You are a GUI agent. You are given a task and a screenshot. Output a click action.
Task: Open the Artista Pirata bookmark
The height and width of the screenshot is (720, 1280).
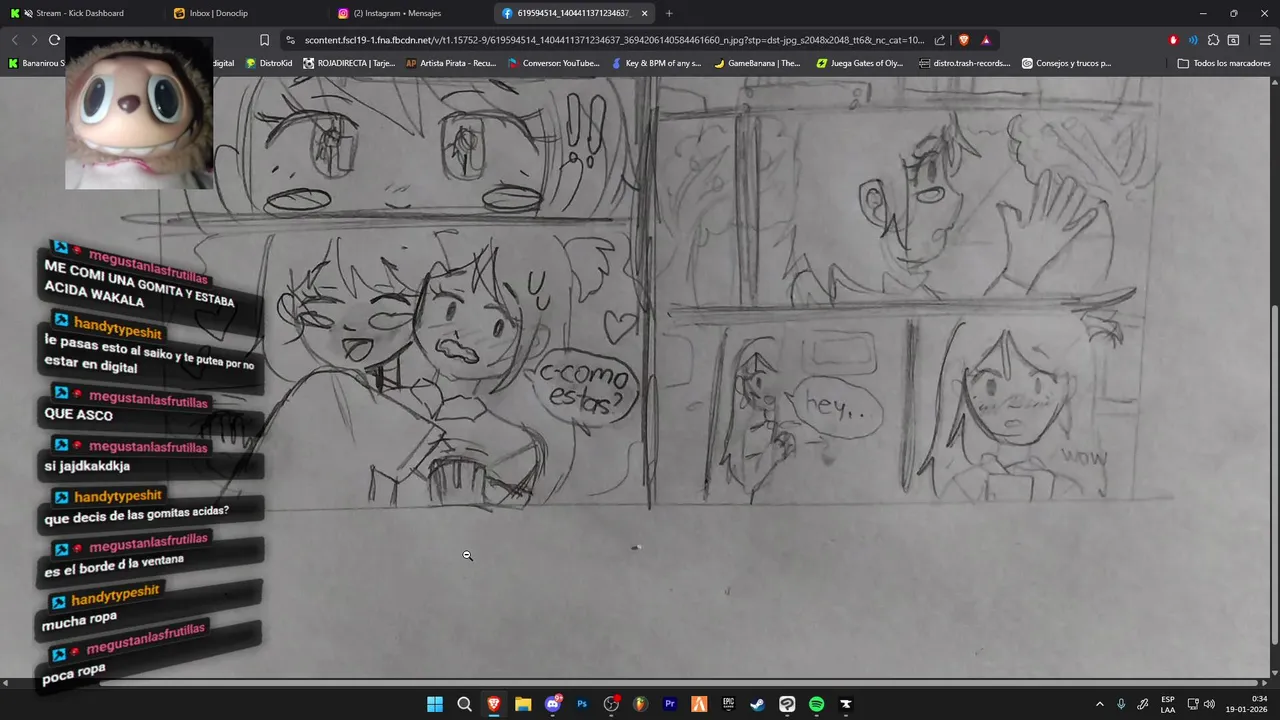451,63
